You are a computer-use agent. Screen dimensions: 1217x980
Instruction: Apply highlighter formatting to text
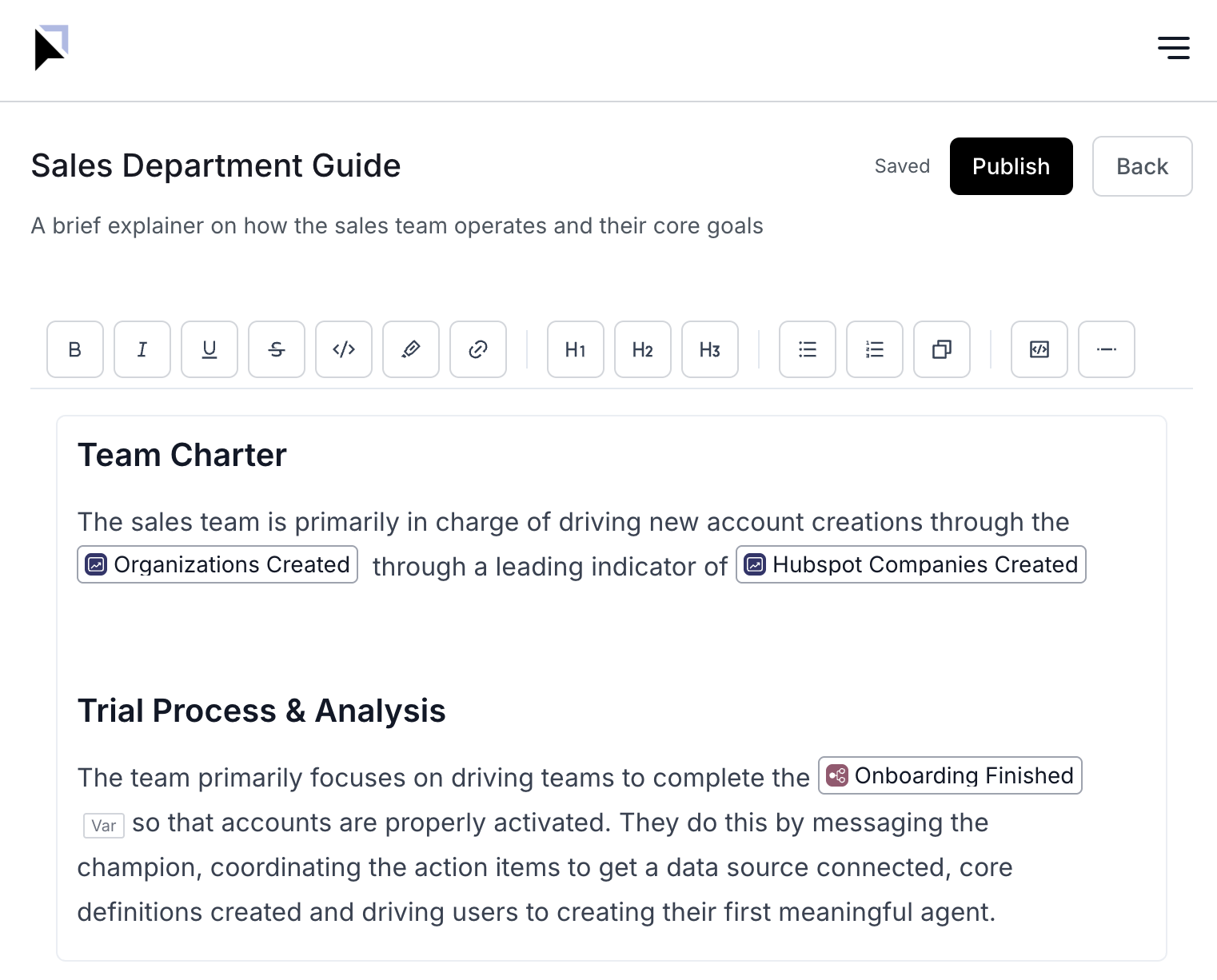(410, 349)
